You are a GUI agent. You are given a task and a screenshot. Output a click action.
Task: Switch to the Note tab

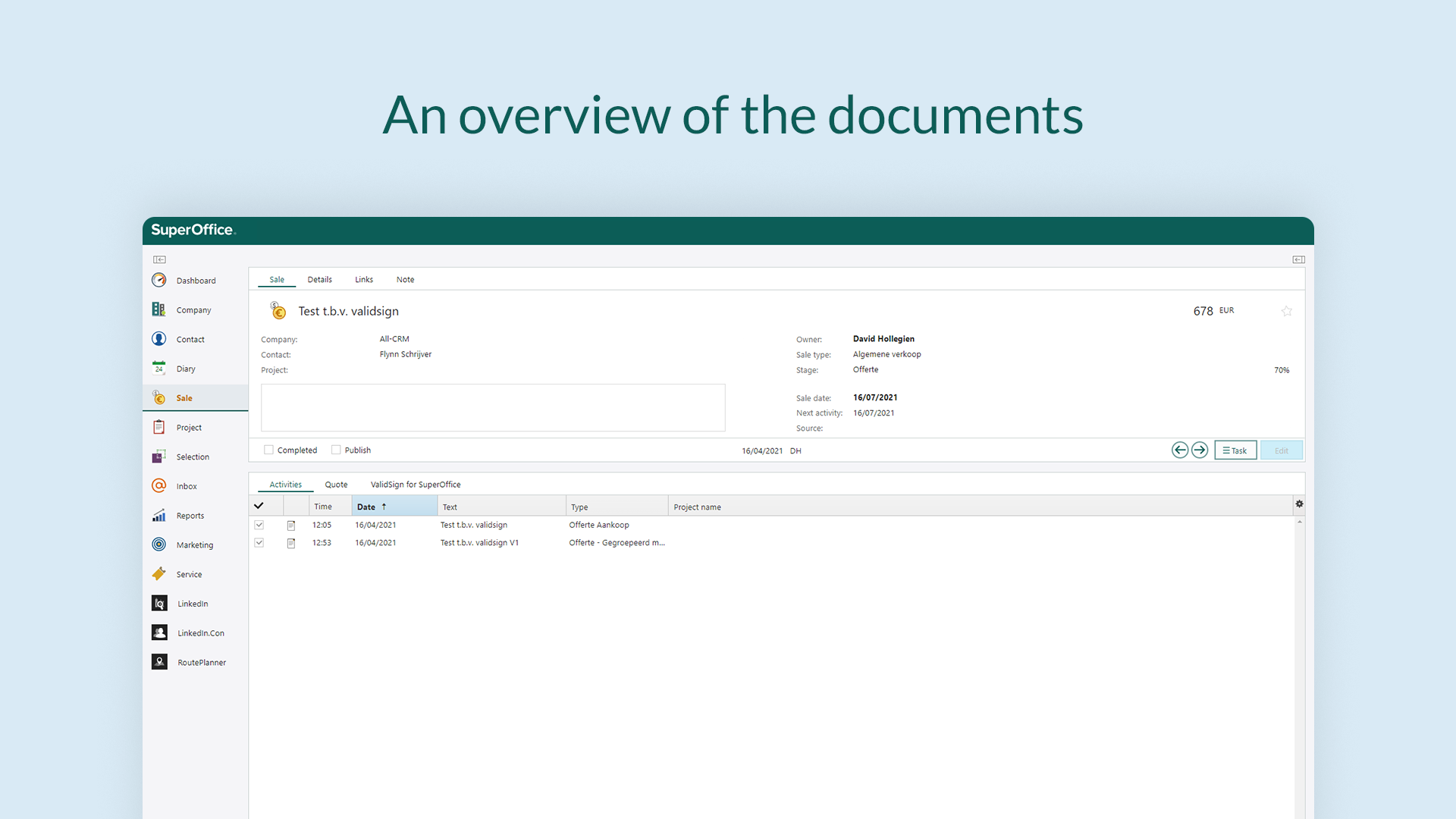tap(405, 280)
